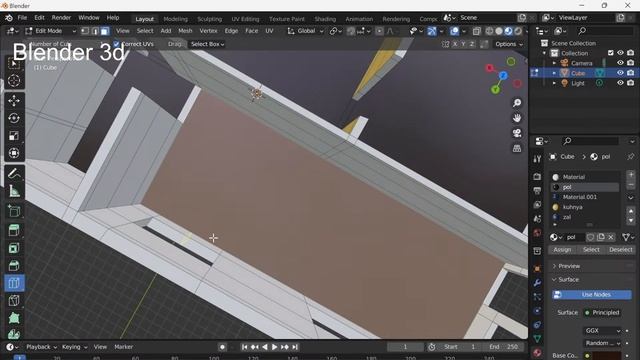Click the Select material button
640x360 pixels.
coord(591,250)
